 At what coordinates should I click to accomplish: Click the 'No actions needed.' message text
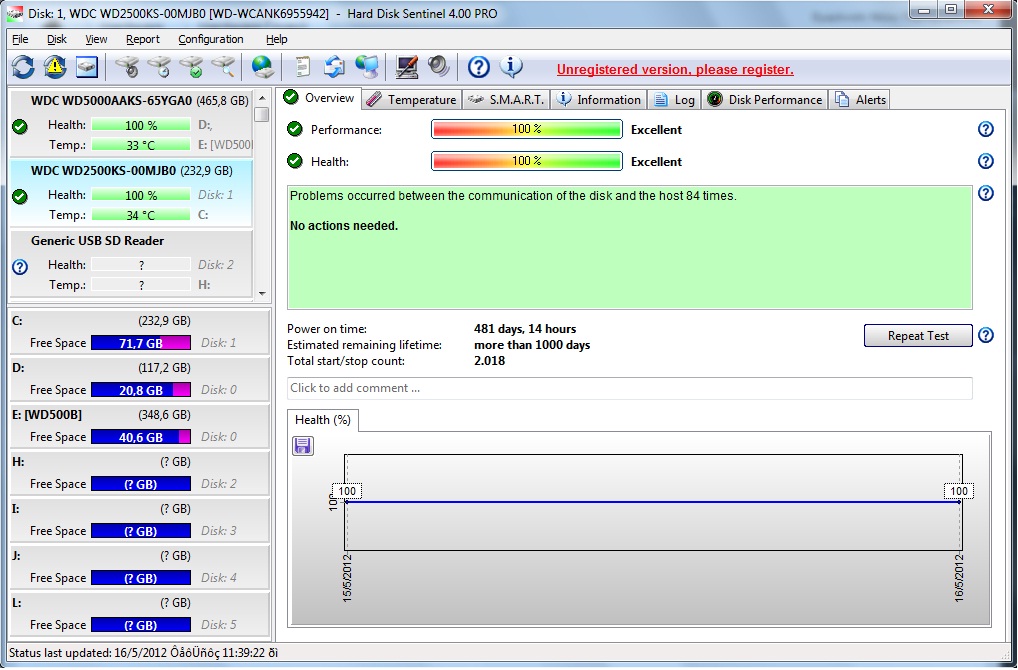coord(344,226)
